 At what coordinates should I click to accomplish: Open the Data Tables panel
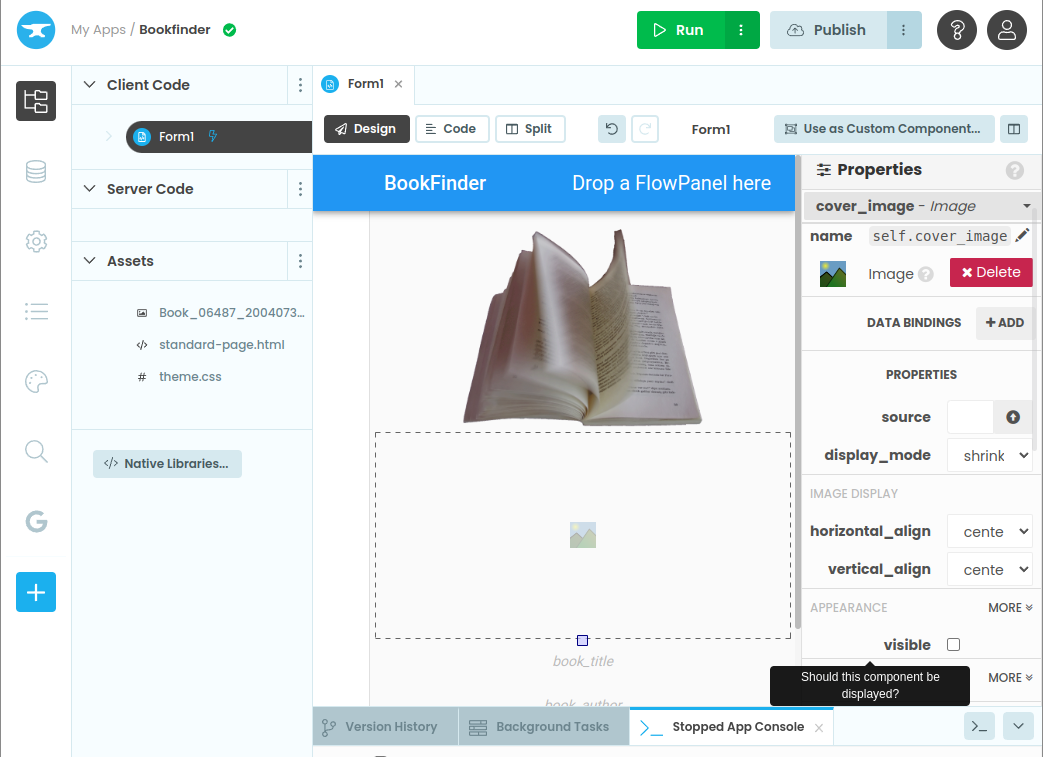coord(36,171)
